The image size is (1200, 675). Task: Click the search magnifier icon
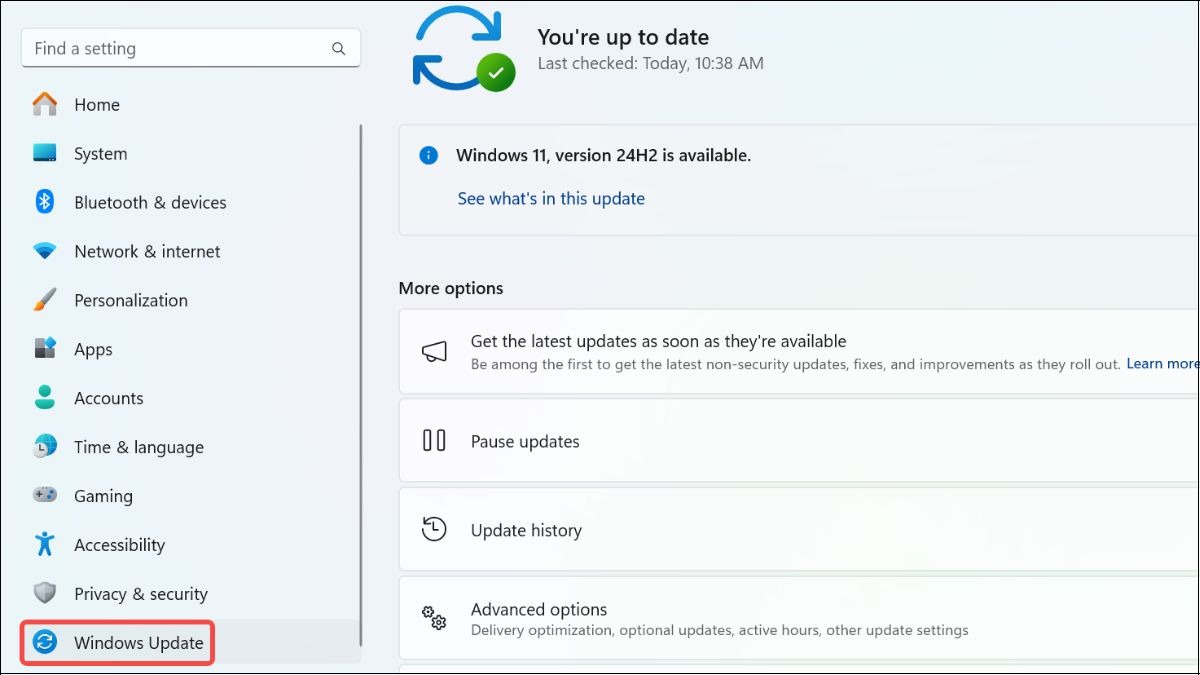[338, 49]
